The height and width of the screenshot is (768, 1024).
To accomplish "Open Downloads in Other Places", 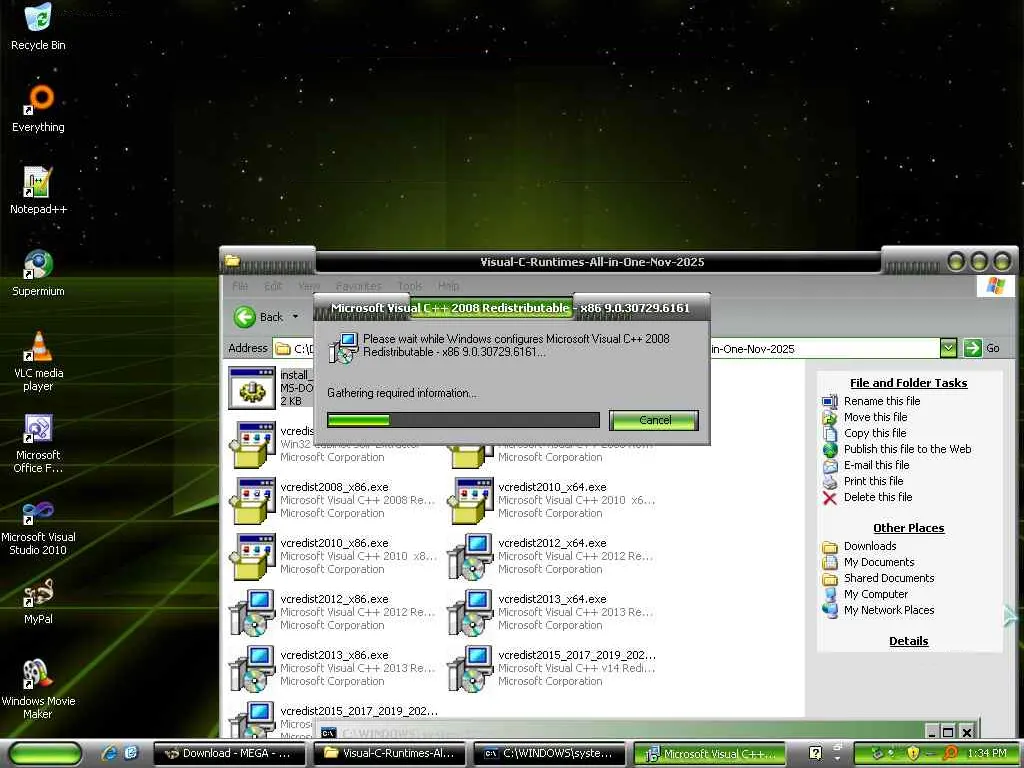I will point(870,546).
